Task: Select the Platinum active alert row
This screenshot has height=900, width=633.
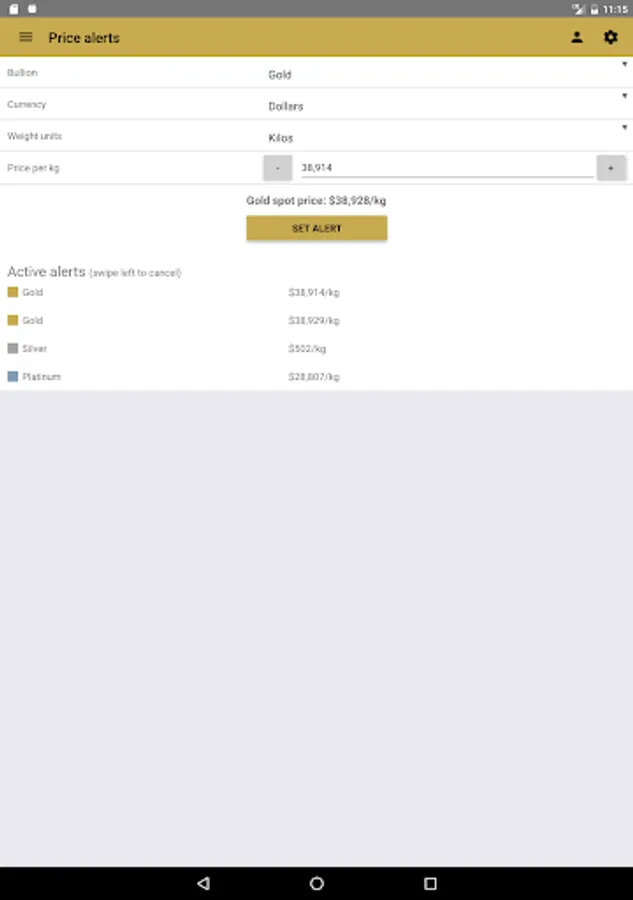Action: (316, 377)
